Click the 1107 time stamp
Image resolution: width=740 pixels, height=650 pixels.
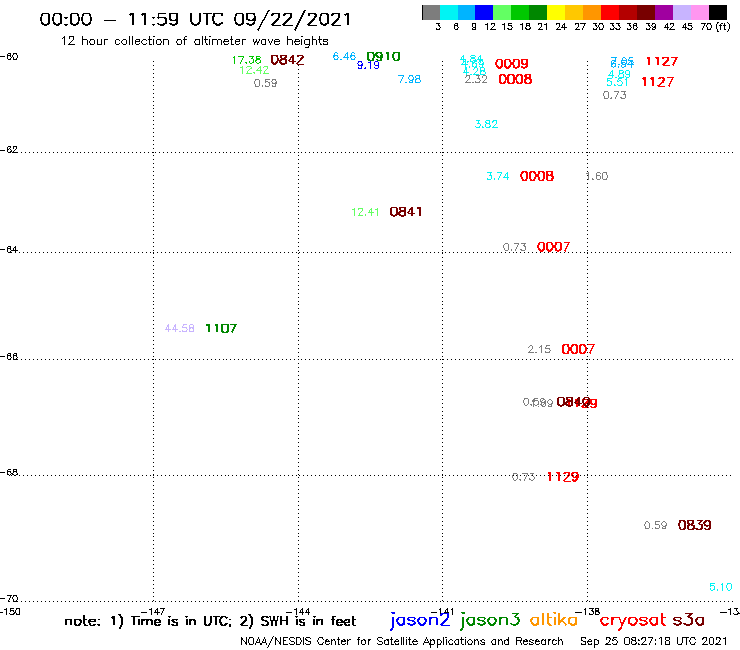221,328
